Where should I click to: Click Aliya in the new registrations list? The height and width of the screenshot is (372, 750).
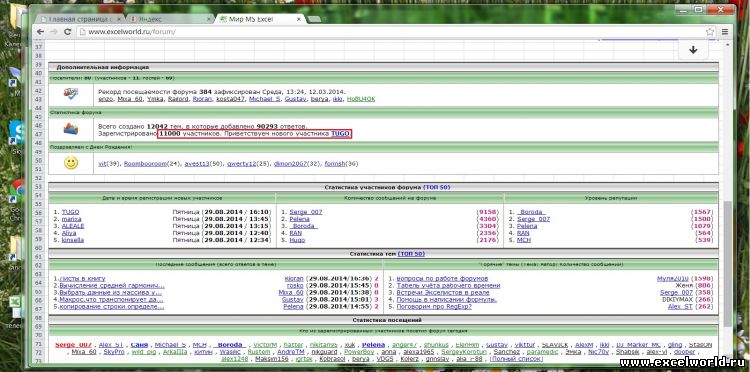(69, 233)
